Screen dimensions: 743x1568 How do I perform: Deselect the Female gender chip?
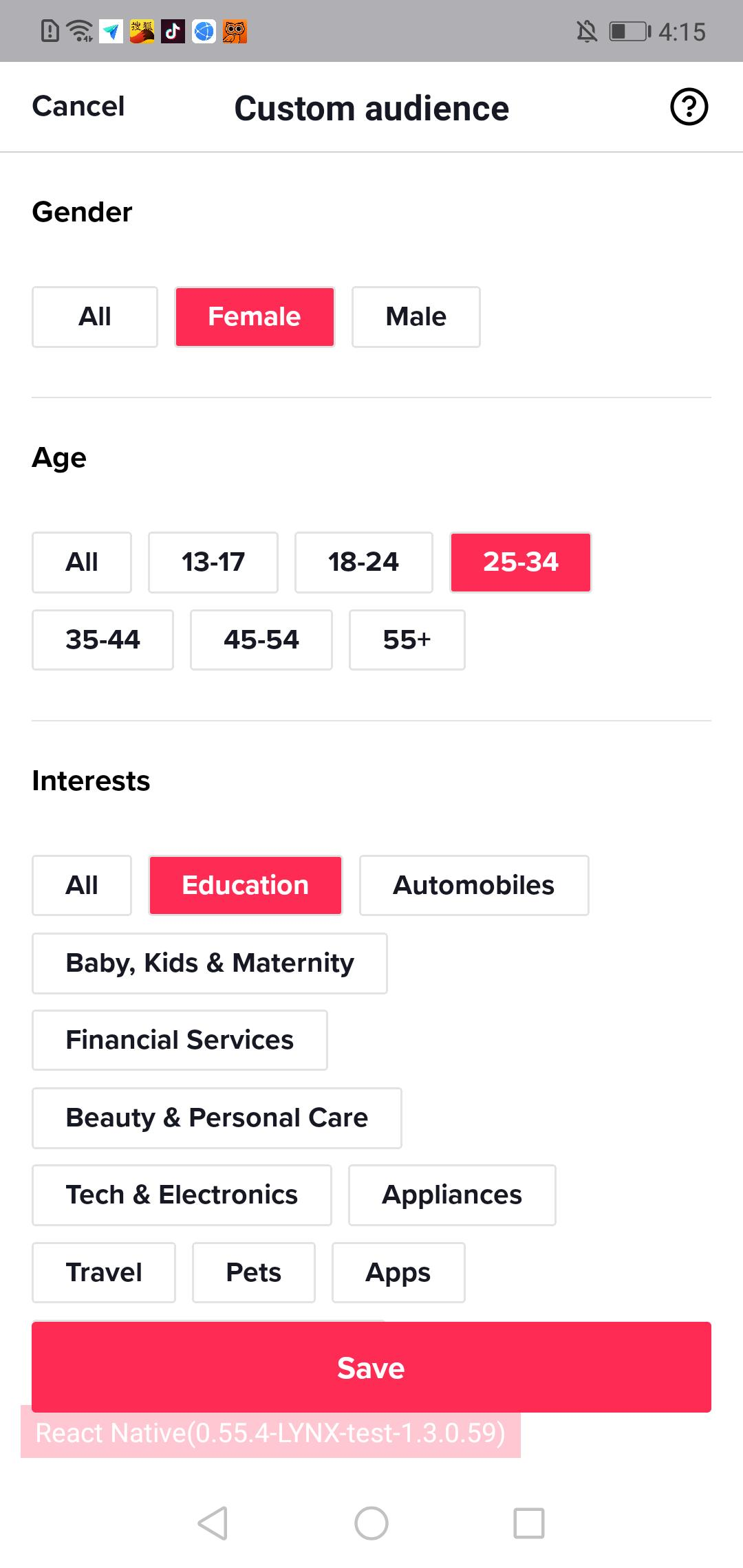255,317
